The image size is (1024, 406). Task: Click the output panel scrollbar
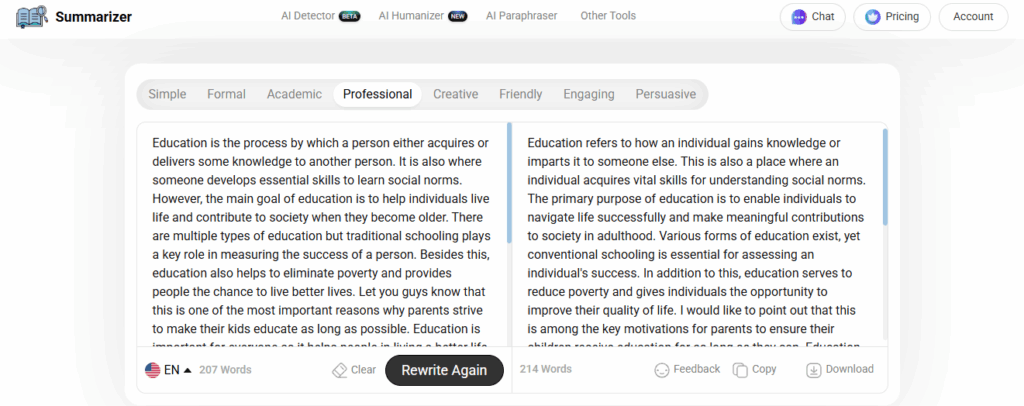coord(885,177)
